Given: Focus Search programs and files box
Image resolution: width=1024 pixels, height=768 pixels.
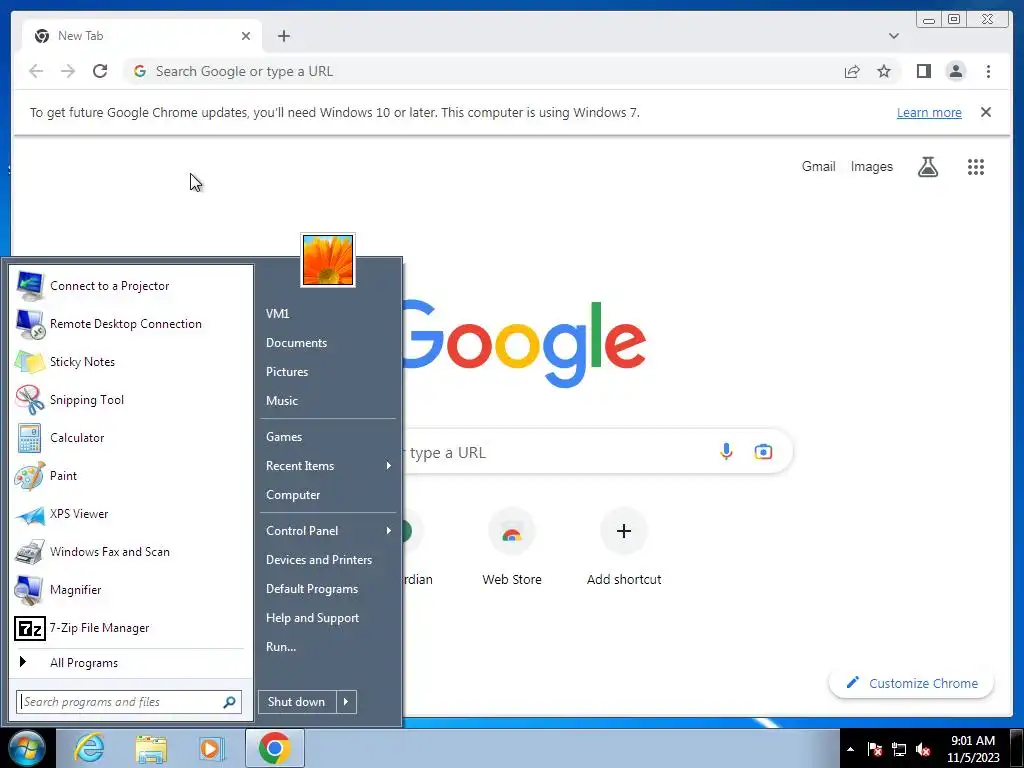Looking at the screenshot, I should (129, 702).
